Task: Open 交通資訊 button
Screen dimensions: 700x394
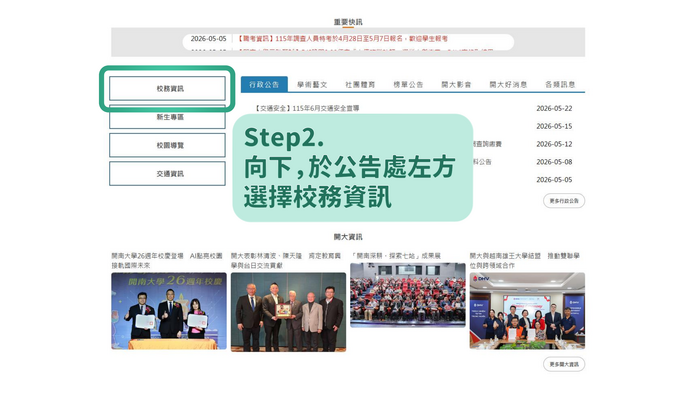Action: [167, 174]
